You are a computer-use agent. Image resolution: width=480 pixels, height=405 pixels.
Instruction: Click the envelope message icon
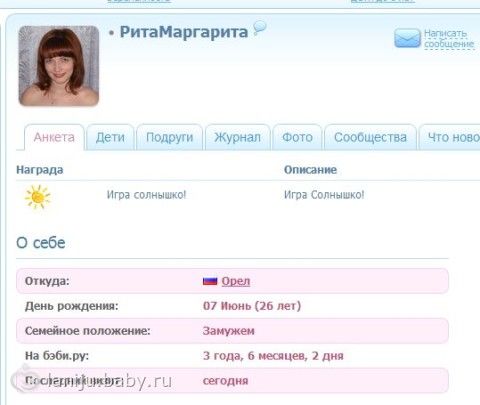pos(407,38)
